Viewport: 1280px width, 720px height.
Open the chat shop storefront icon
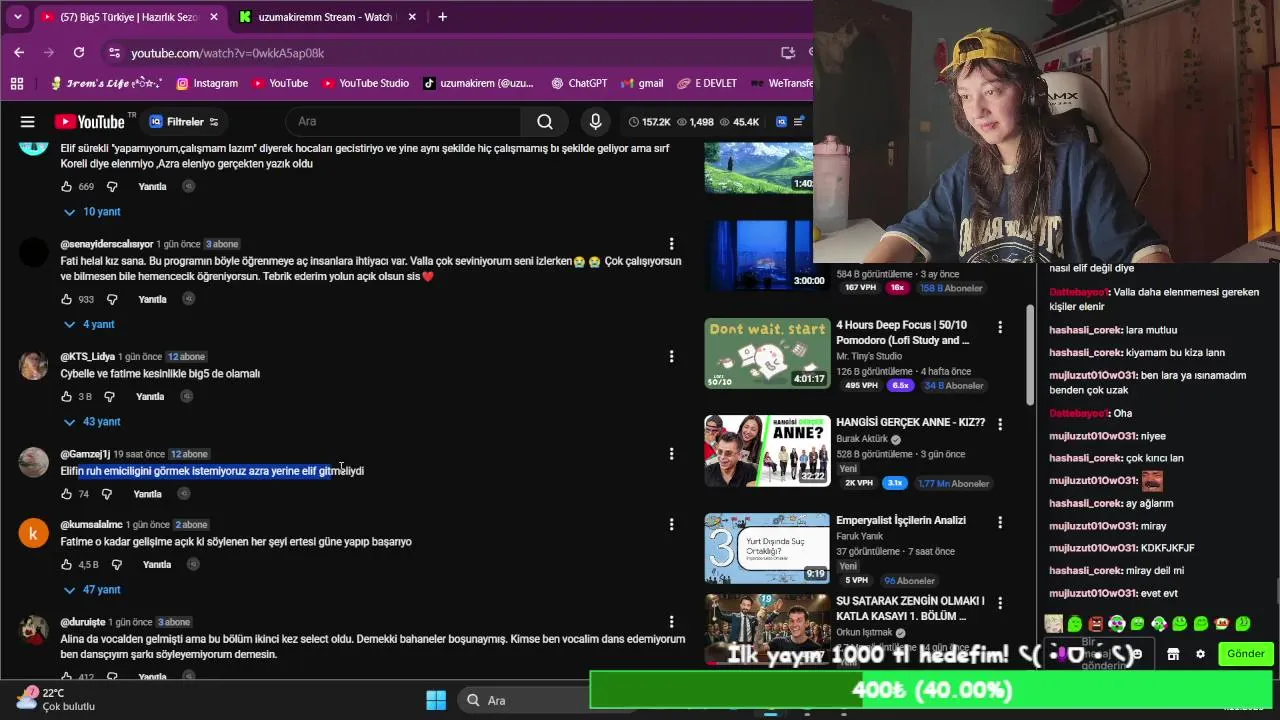coord(1173,654)
